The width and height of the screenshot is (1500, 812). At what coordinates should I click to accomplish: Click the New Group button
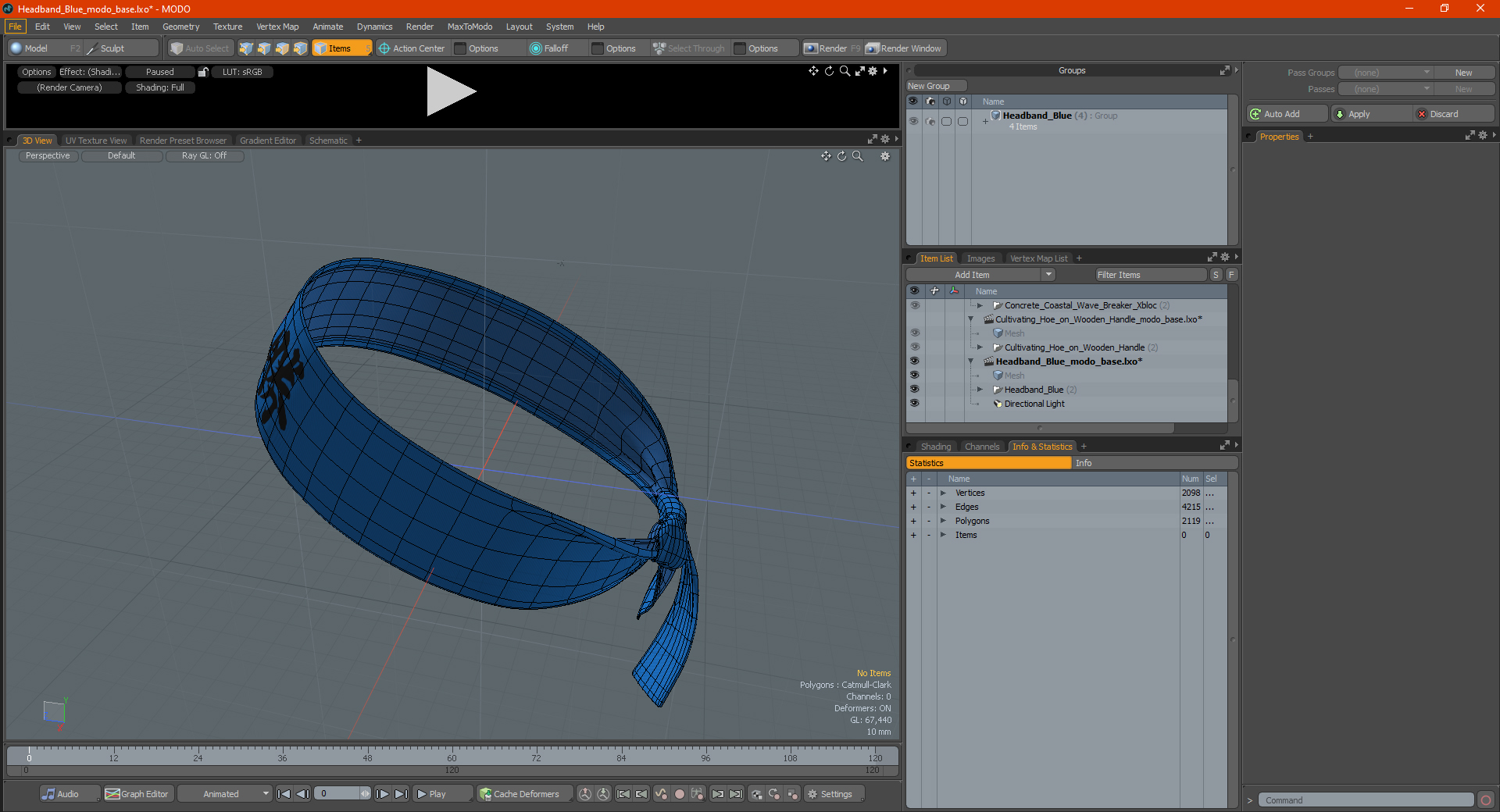[x=936, y=86]
